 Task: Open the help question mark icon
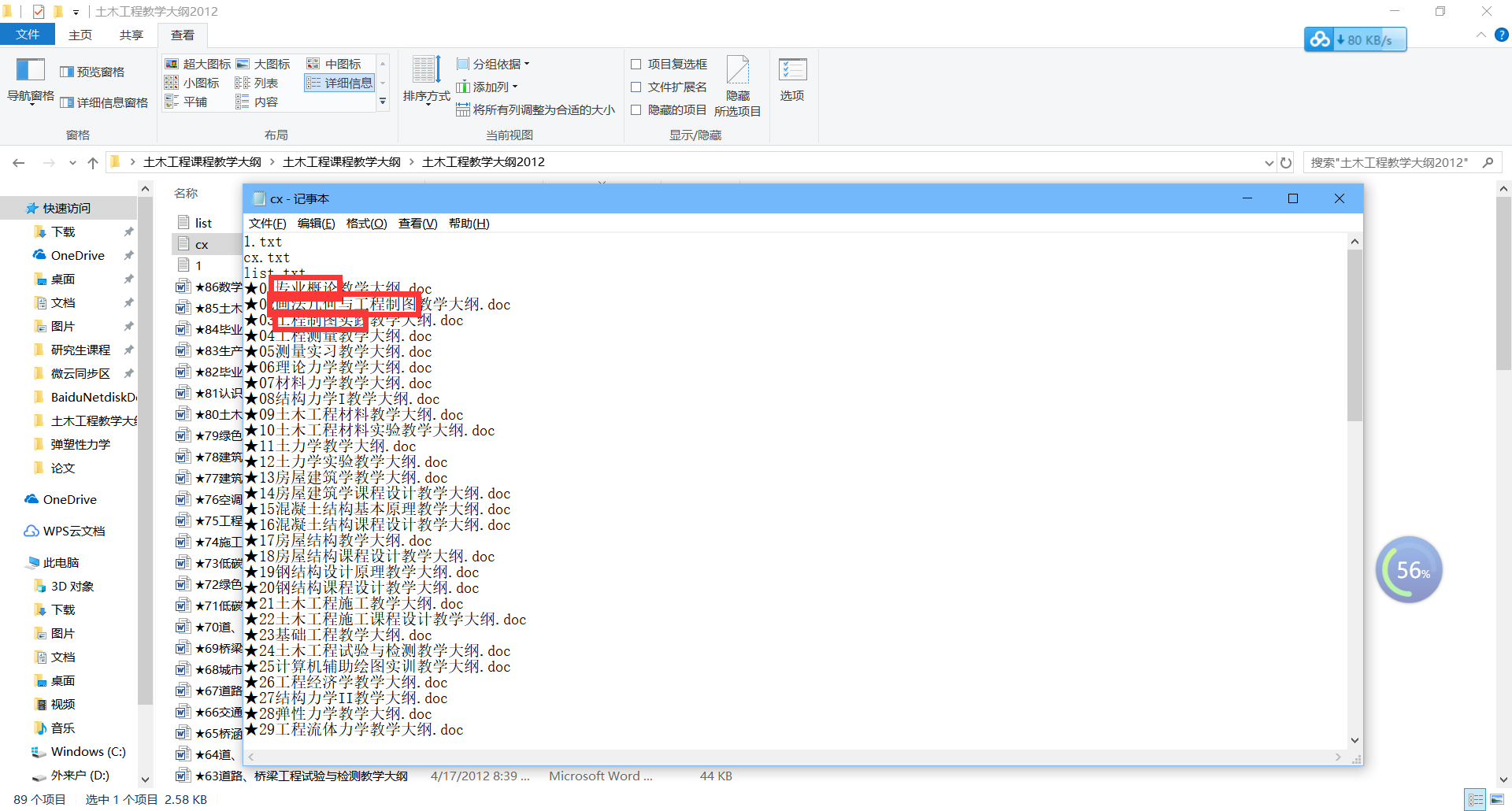click(1502, 35)
